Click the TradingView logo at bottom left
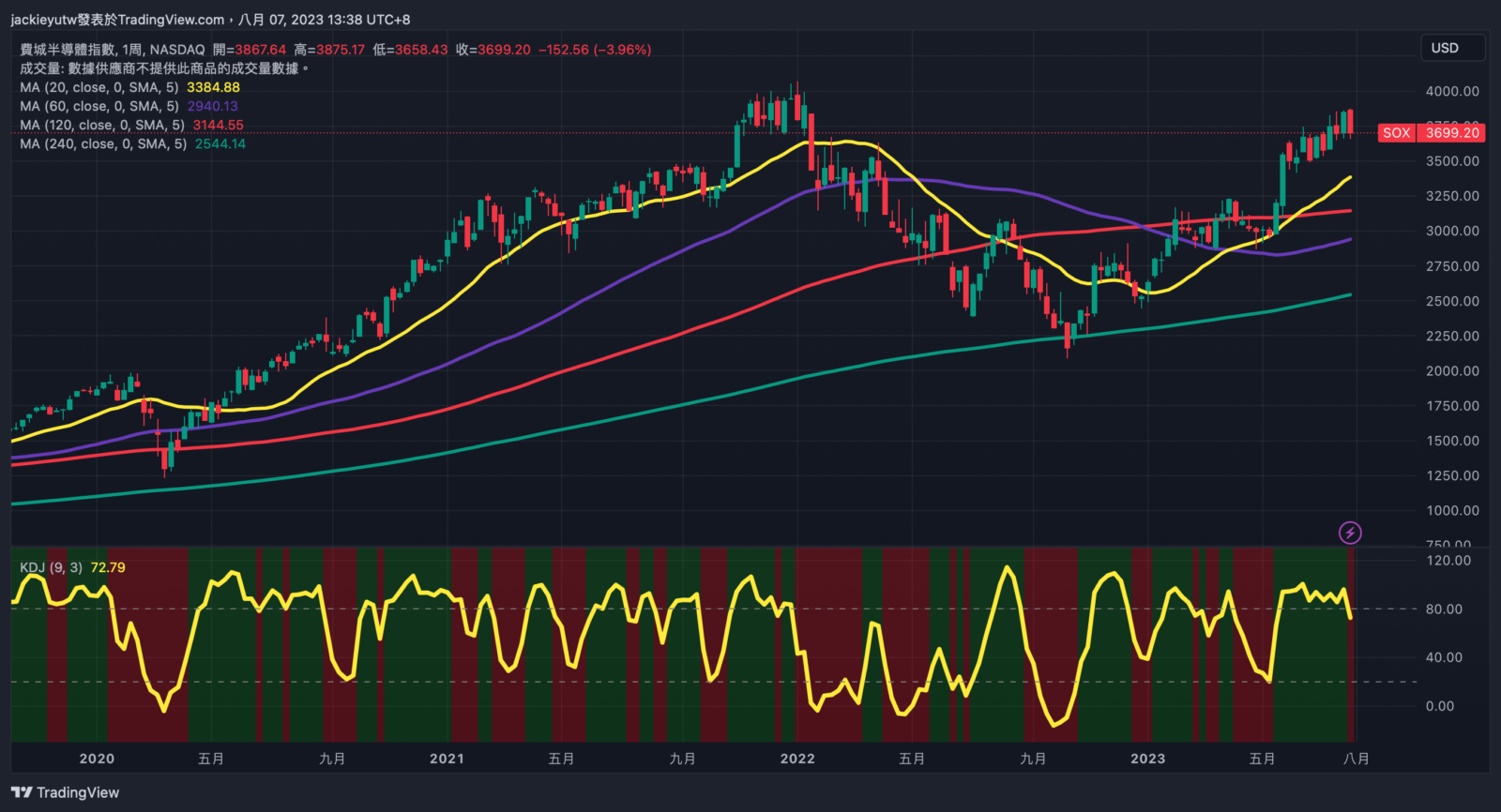This screenshot has height=812, width=1501. pos(66,792)
